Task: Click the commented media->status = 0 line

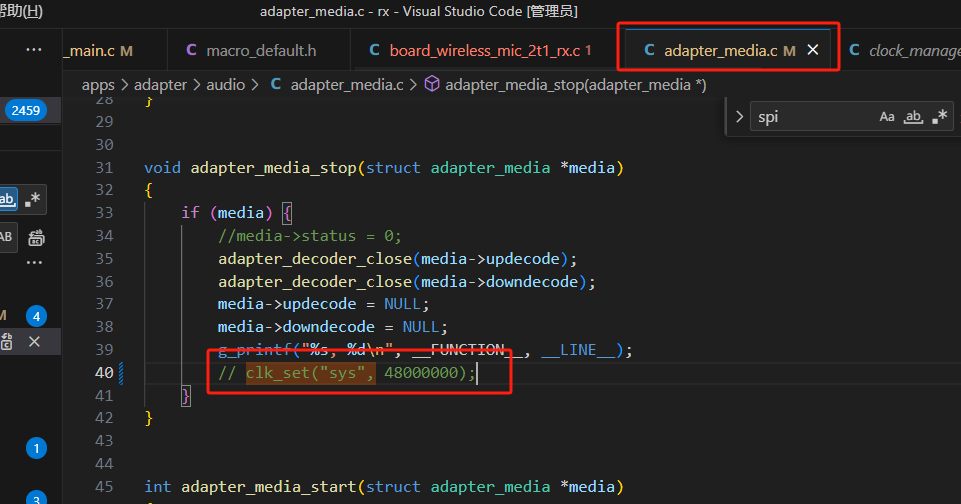Action: pyautogui.click(x=310, y=236)
